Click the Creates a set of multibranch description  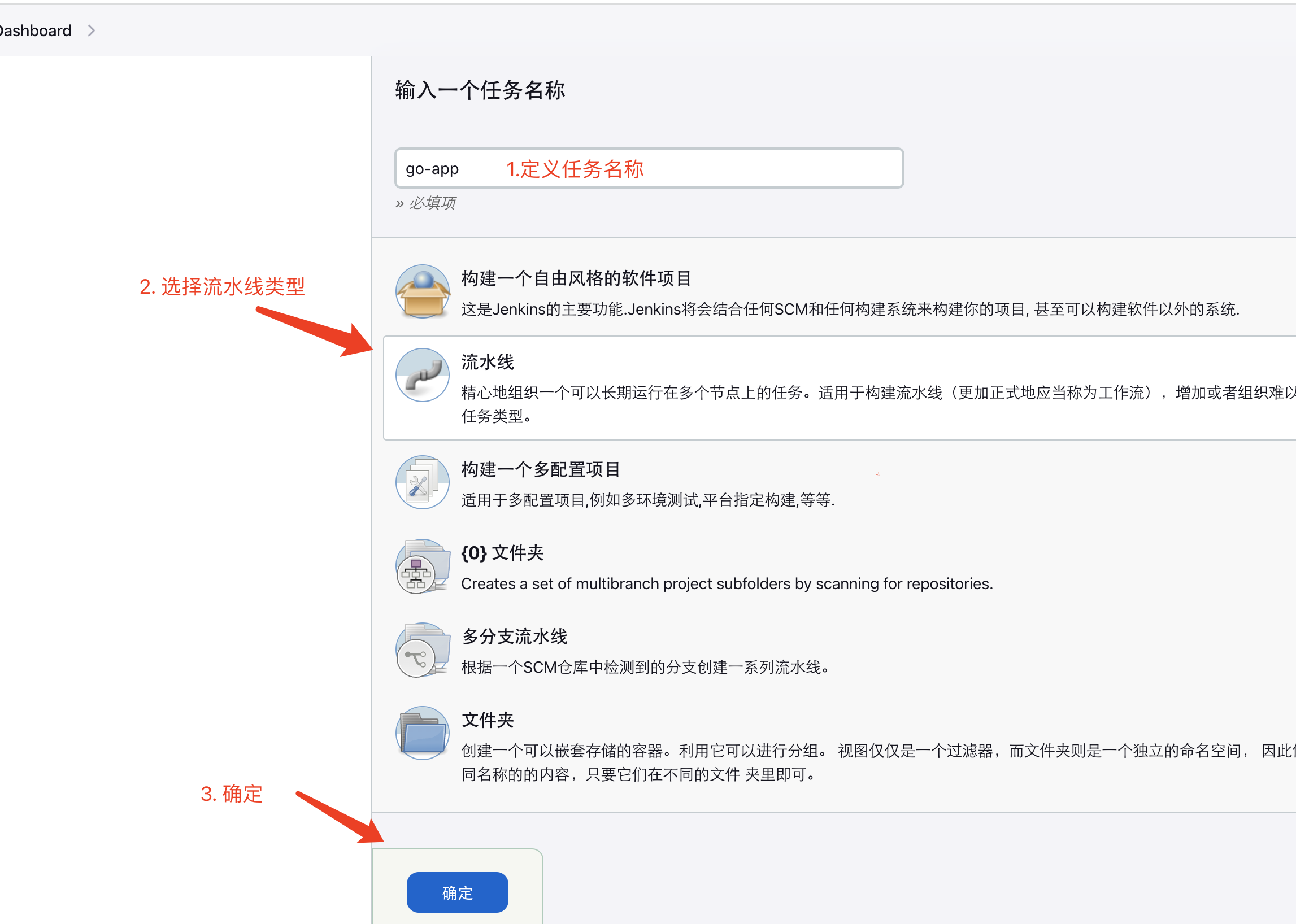[727, 584]
